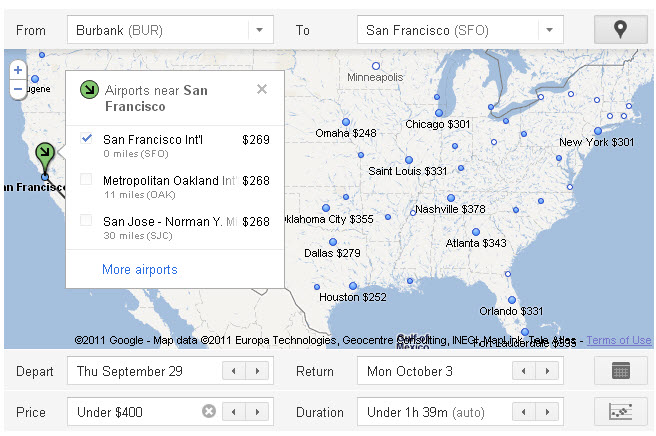Close the Airports near San Francisco popup
This screenshot has width=656, height=436.
coord(262,89)
